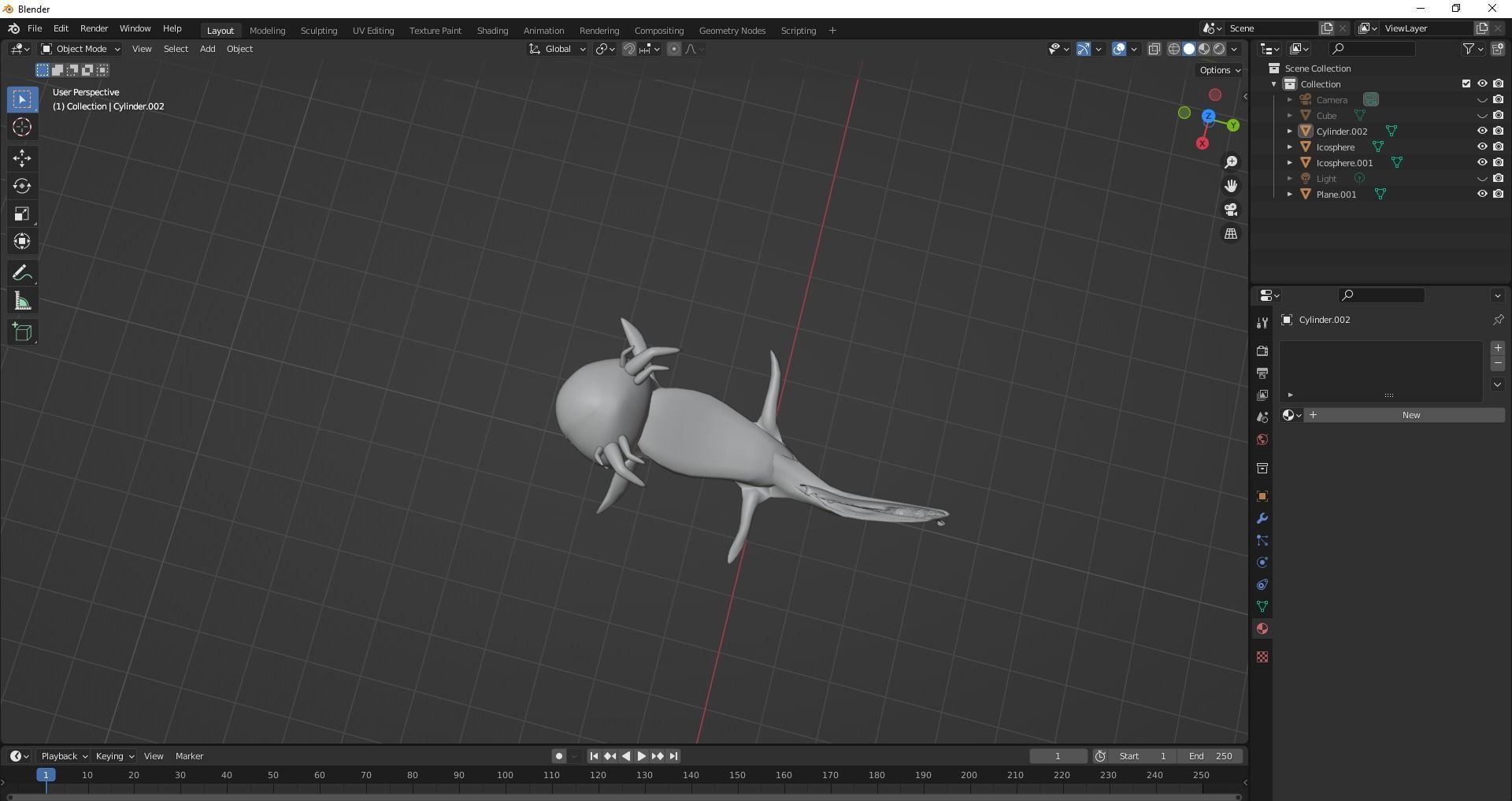Select the Measure tool
The width and height of the screenshot is (1512, 801).
point(22,301)
